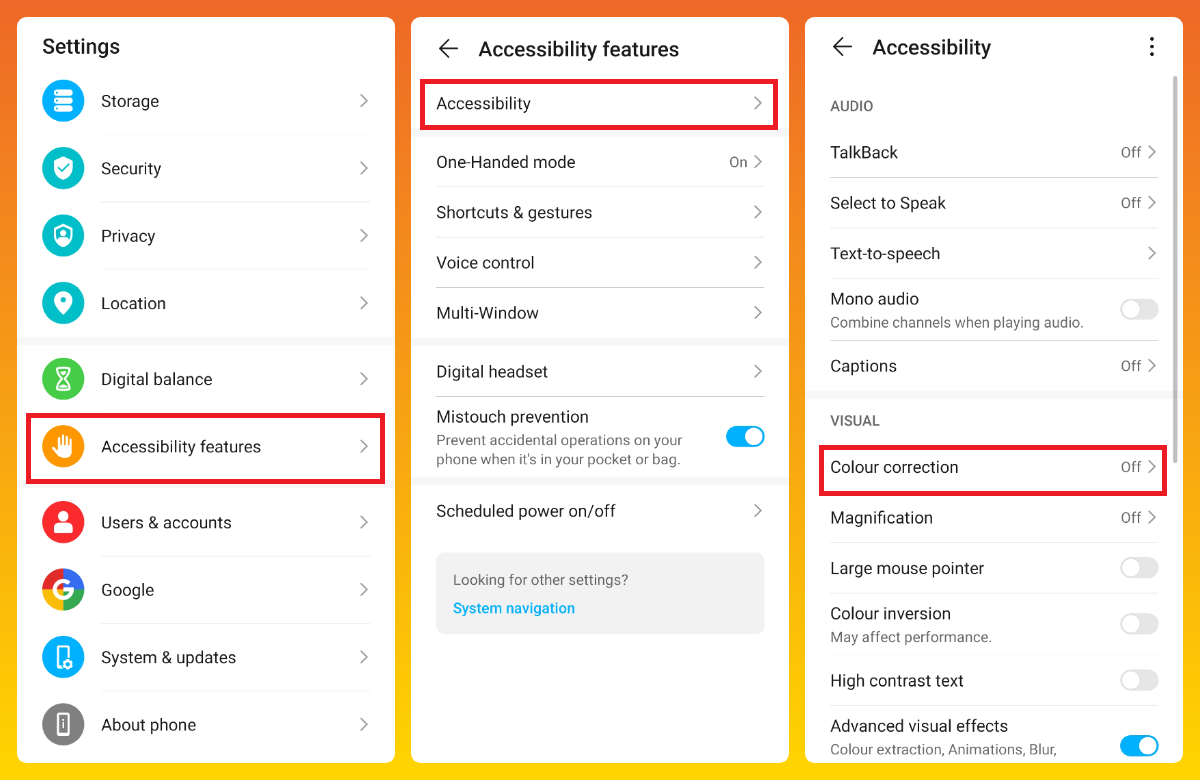Tap the blue Storage icon
1200x780 pixels.
click(x=63, y=101)
